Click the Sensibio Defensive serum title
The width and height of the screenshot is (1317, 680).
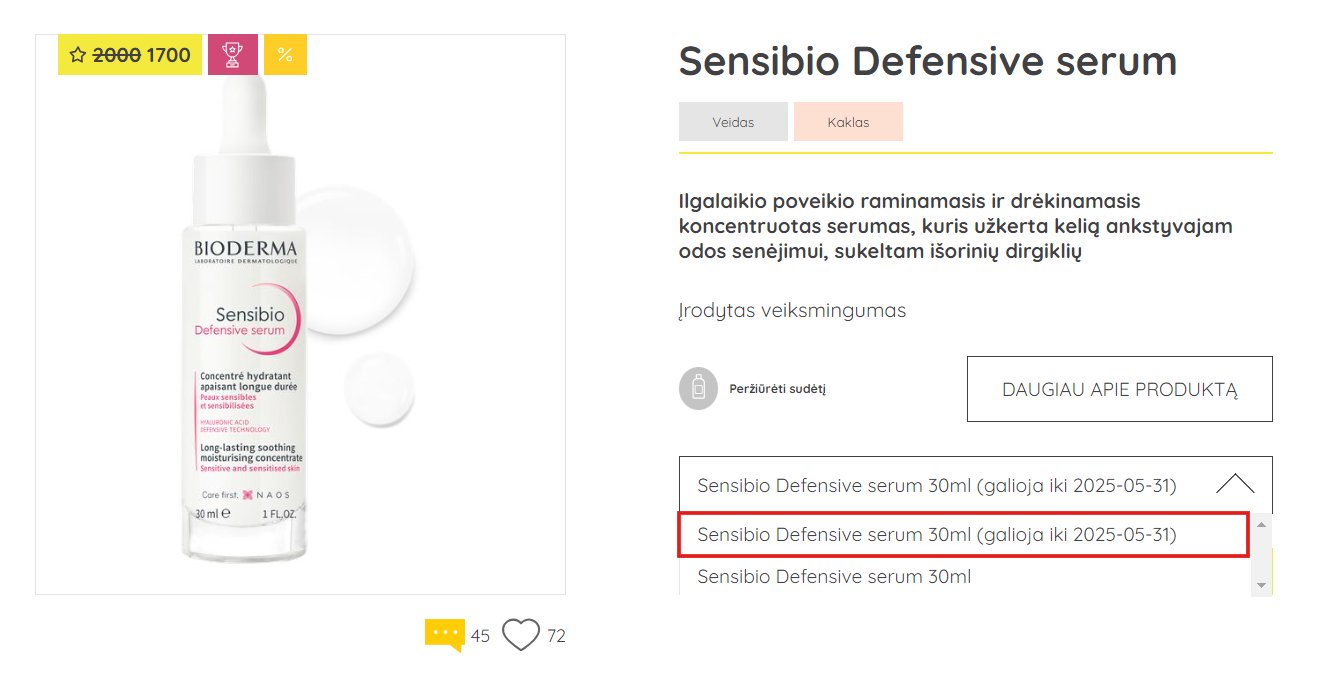[x=928, y=61]
